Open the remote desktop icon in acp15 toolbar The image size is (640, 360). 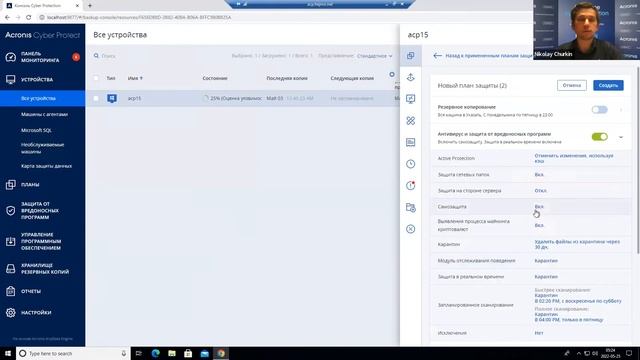point(411,99)
